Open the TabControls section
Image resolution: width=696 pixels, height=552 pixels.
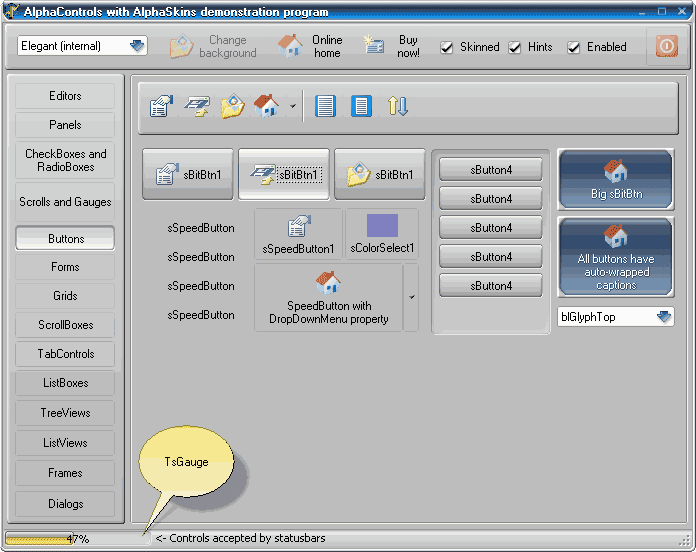pos(65,354)
